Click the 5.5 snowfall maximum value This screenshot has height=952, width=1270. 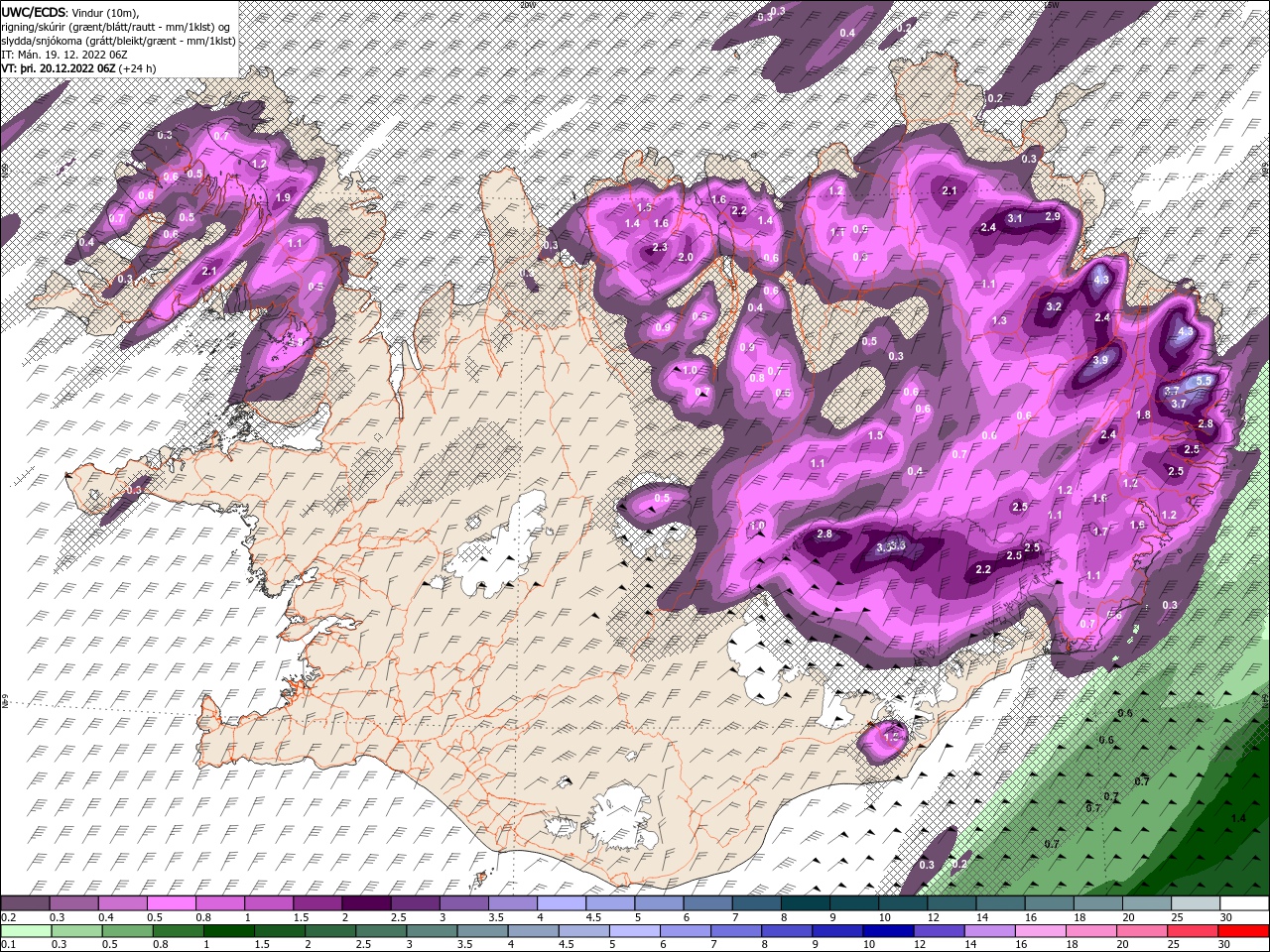[x=1205, y=381]
